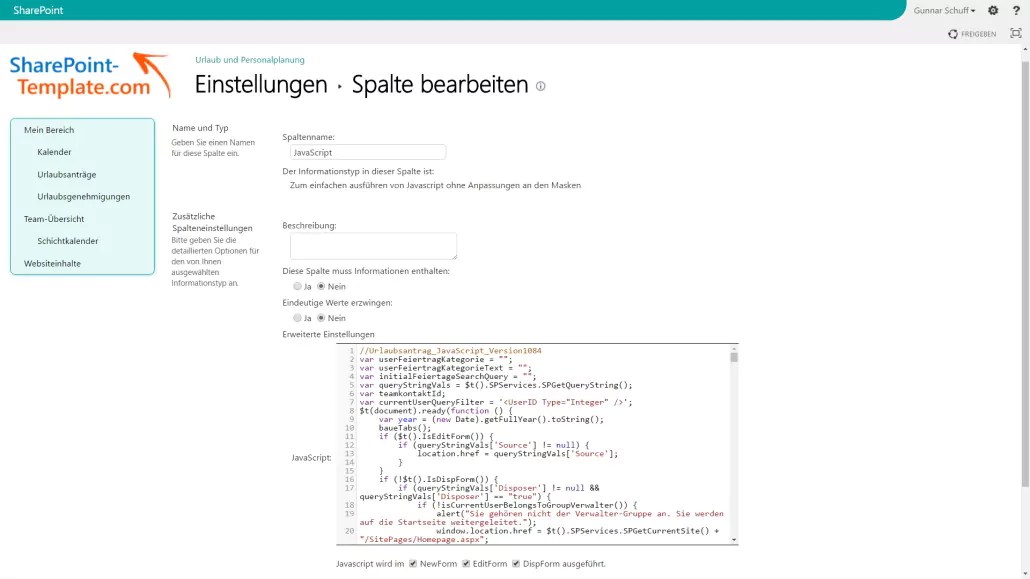Enter focus mode with the fullscreen icon
Viewport: 1030px width, 579px height.
[x=1015, y=33]
